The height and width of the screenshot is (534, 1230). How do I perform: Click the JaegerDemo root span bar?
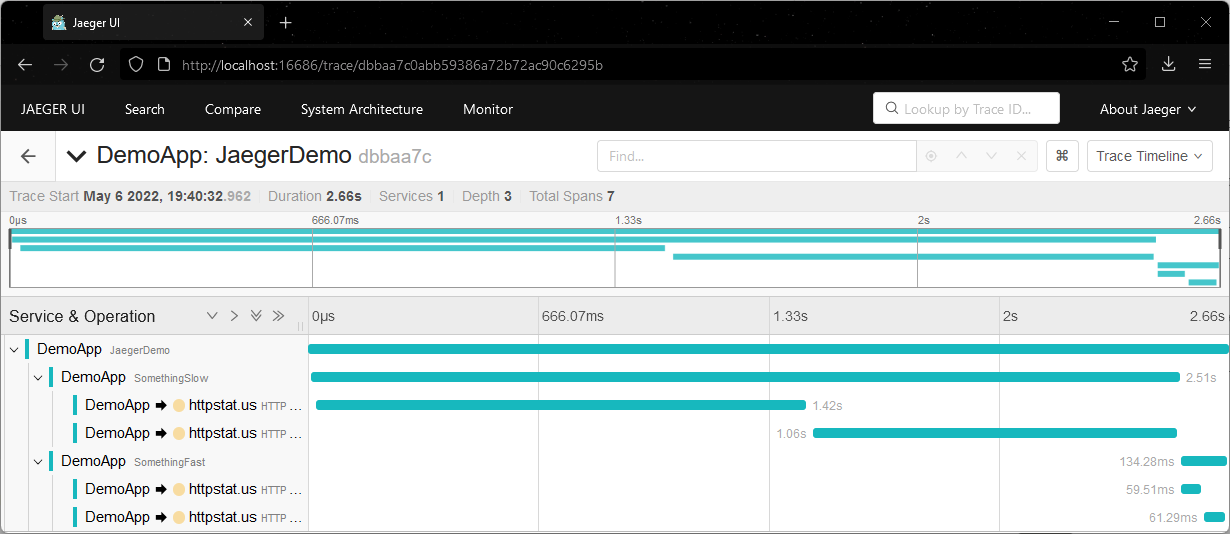coord(768,349)
